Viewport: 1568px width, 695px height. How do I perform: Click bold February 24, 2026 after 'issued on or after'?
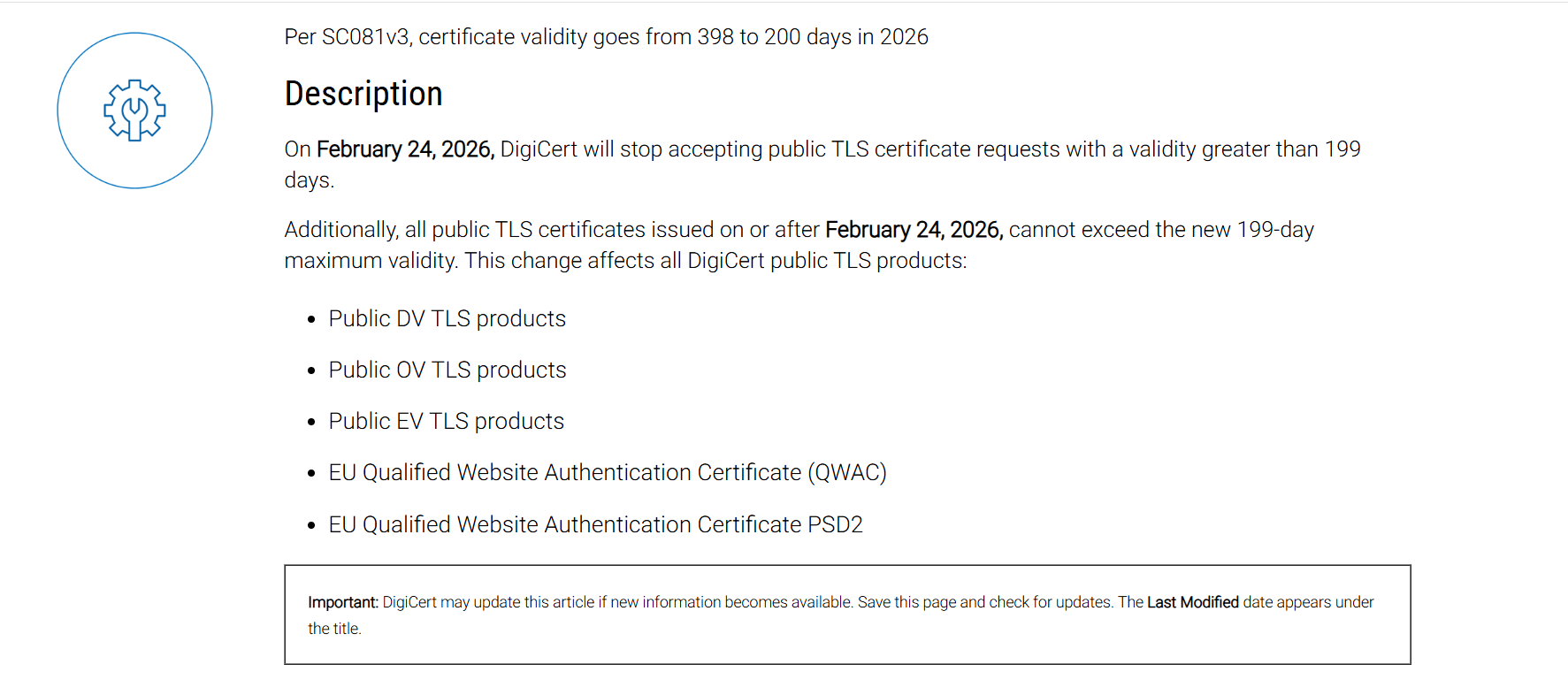pyautogui.click(x=914, y=230)
